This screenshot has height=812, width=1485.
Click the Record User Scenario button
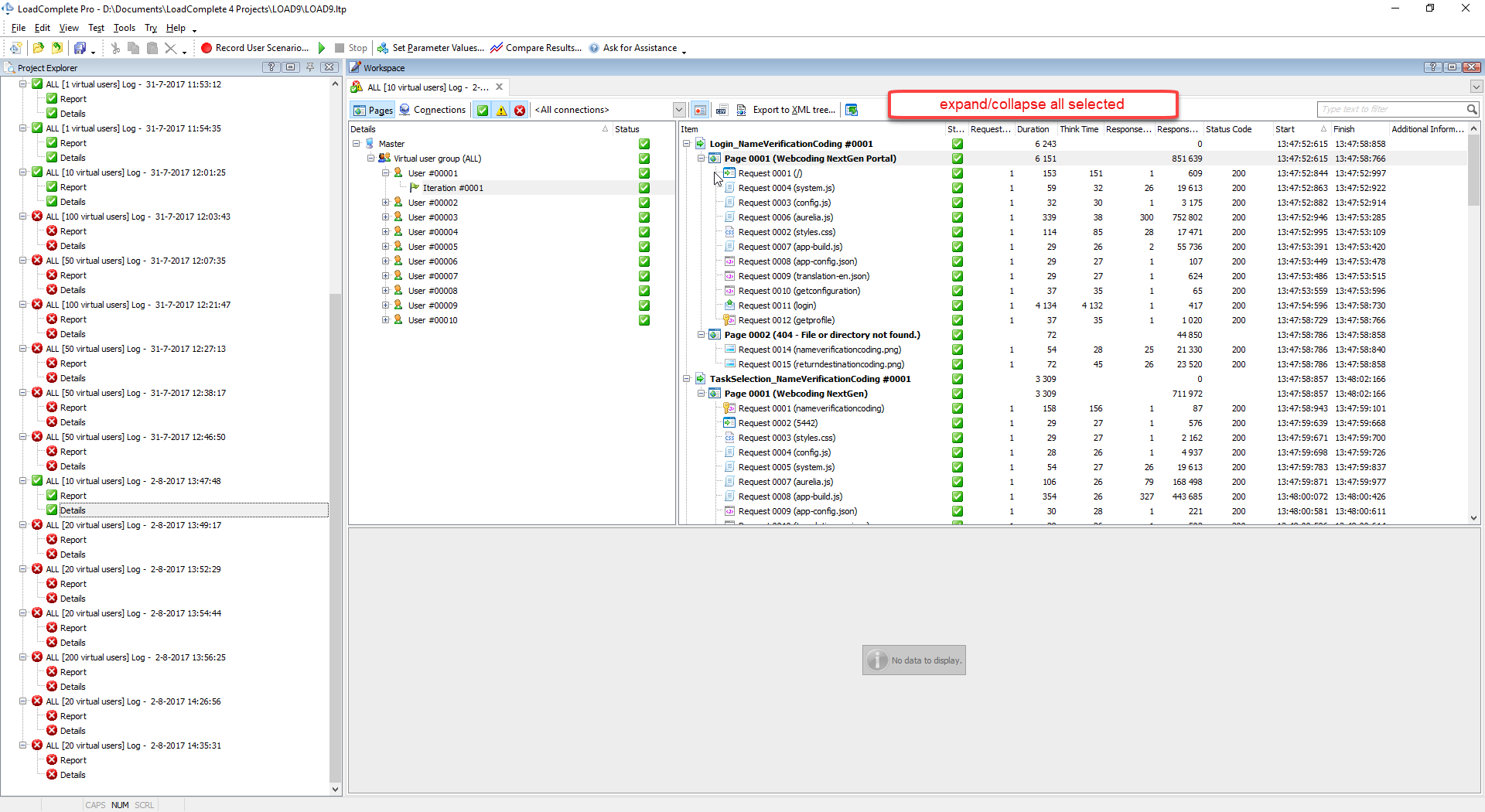click(254, 48)
